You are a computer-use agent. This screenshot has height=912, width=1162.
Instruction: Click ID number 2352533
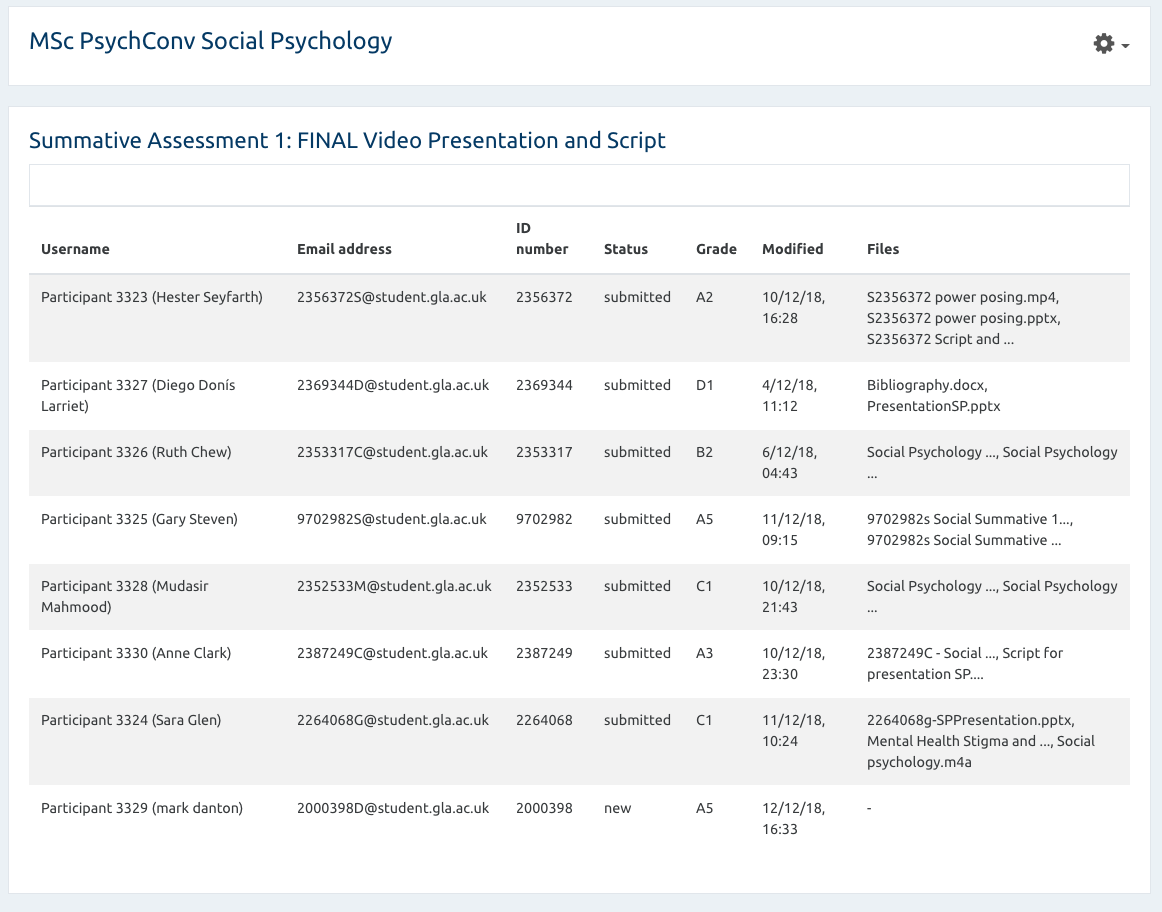[544, 586]
